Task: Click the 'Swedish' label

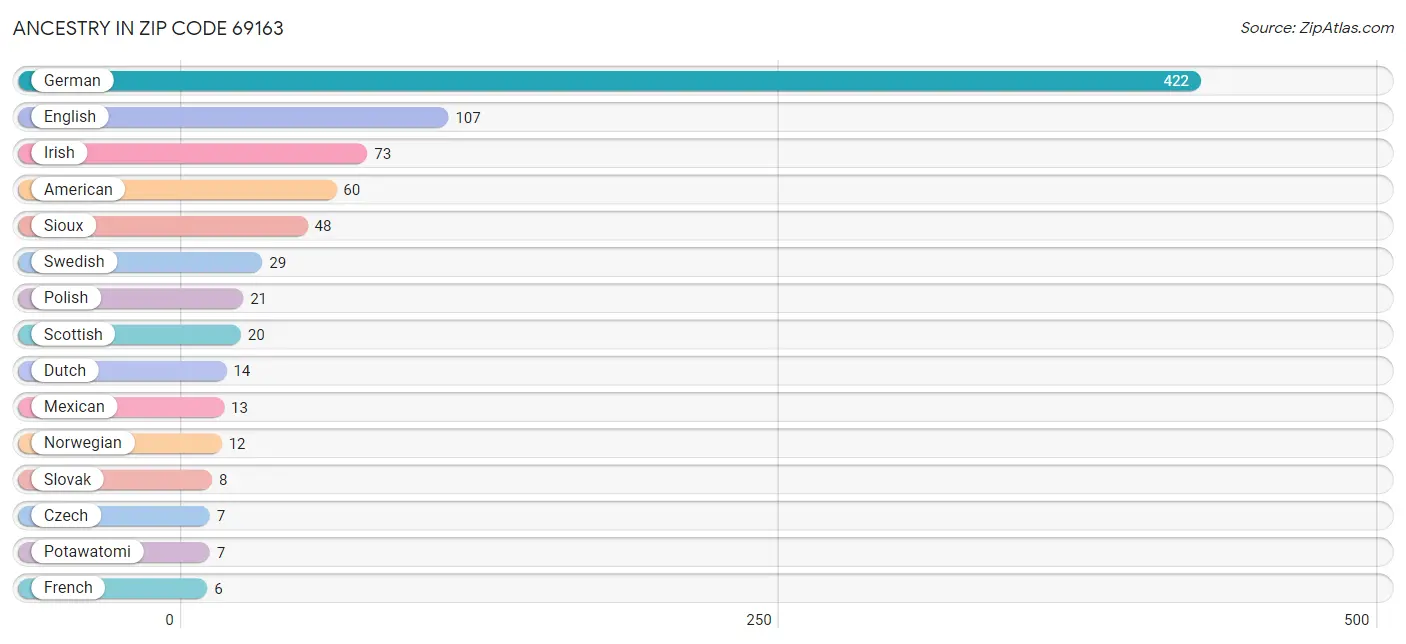Action: pyautogui.click(x=74, y=262)
